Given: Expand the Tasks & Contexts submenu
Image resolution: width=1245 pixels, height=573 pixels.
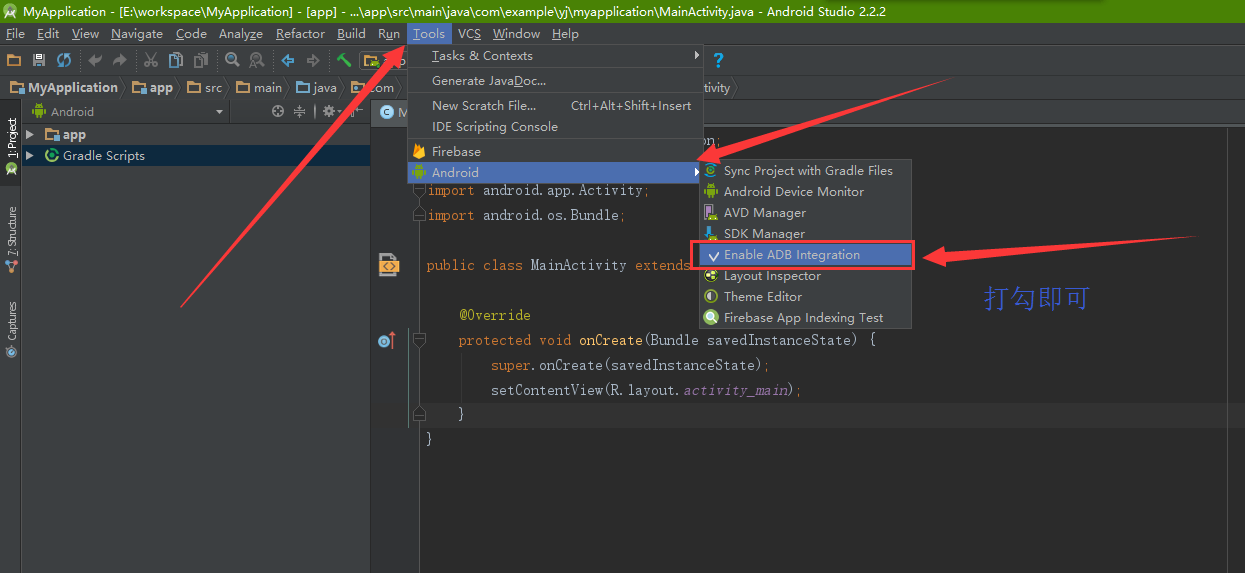Looking at the screenshot, I should coord(556,56).
